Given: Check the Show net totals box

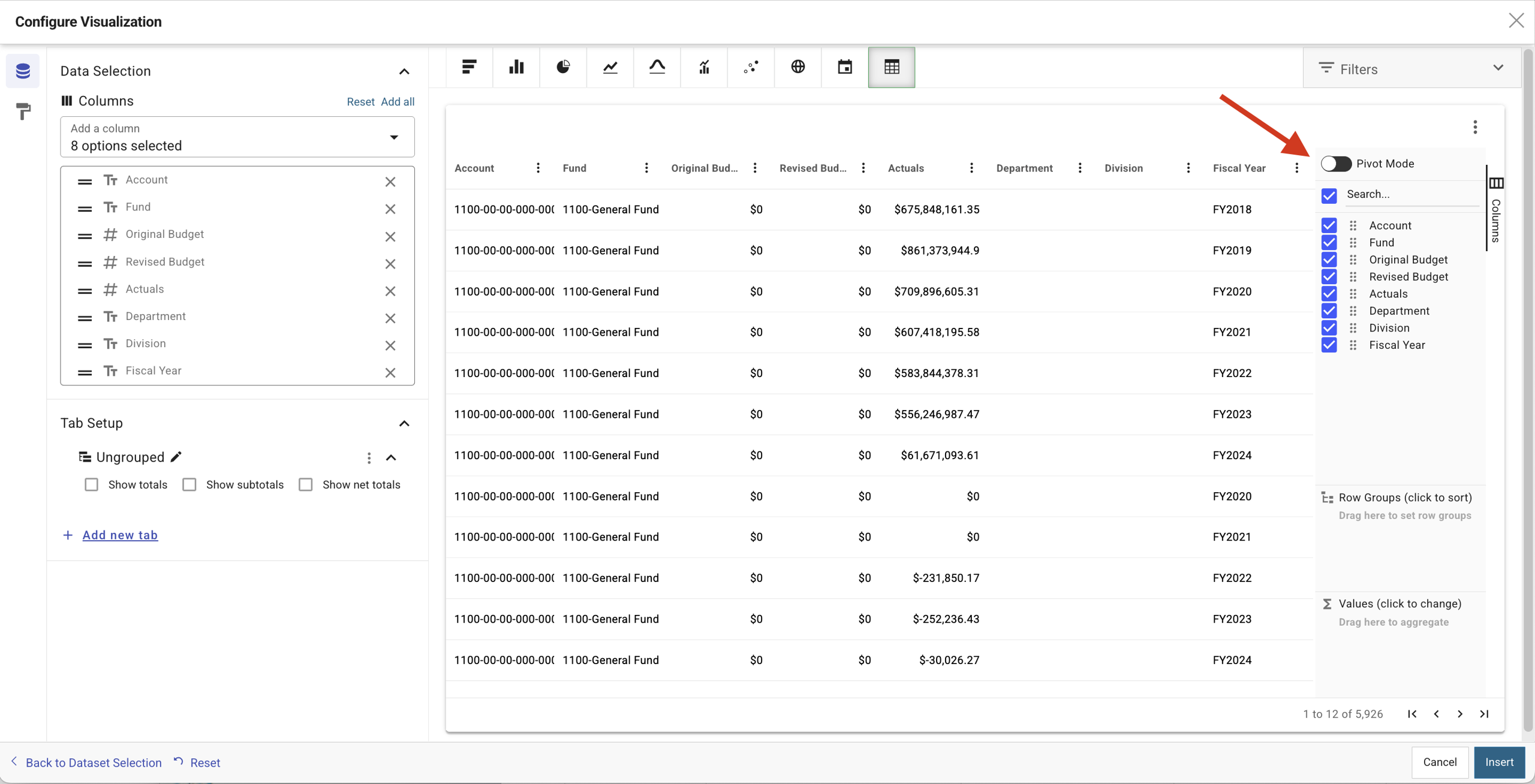Looking at the screenshot, I should pyautogui.click(x=306, y=484).
